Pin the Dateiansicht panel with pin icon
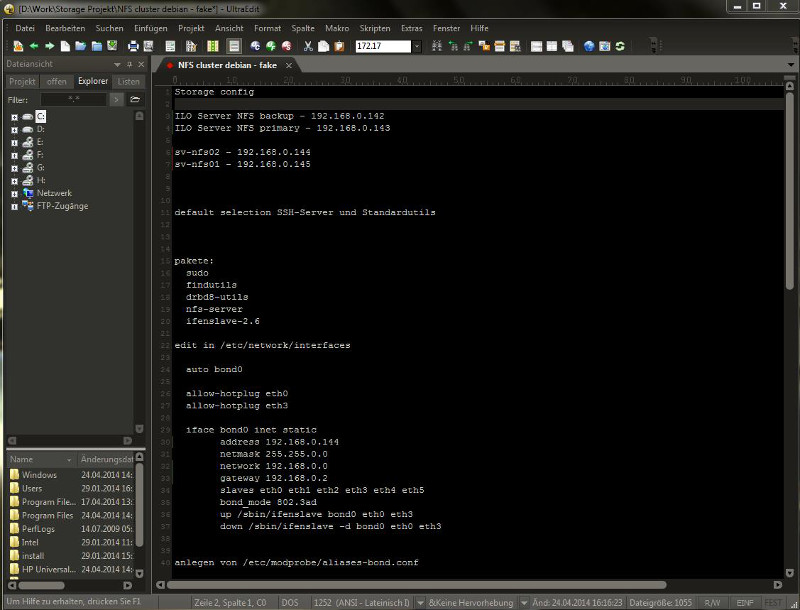Image resolution: width=800 pixels, height=610 pixels. coord(129,64)
